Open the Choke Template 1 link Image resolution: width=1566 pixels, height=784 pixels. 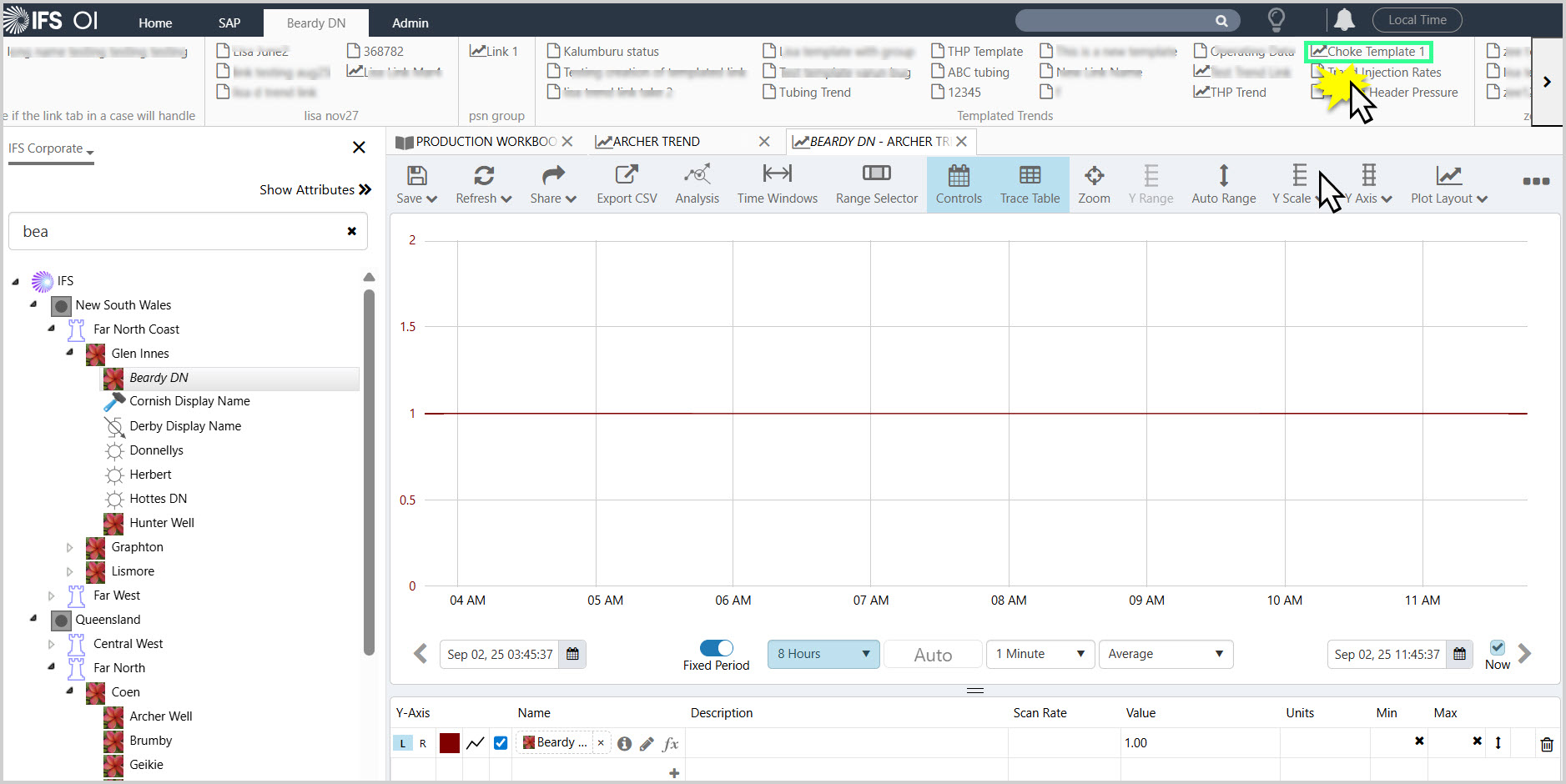tap(1369, 52)
